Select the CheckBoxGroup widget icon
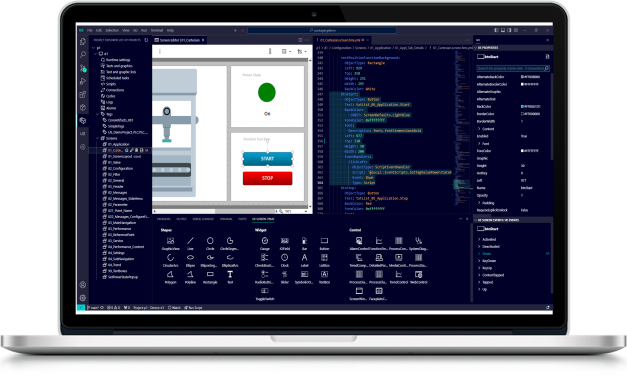627x376 pixels. tap(265, 258)
